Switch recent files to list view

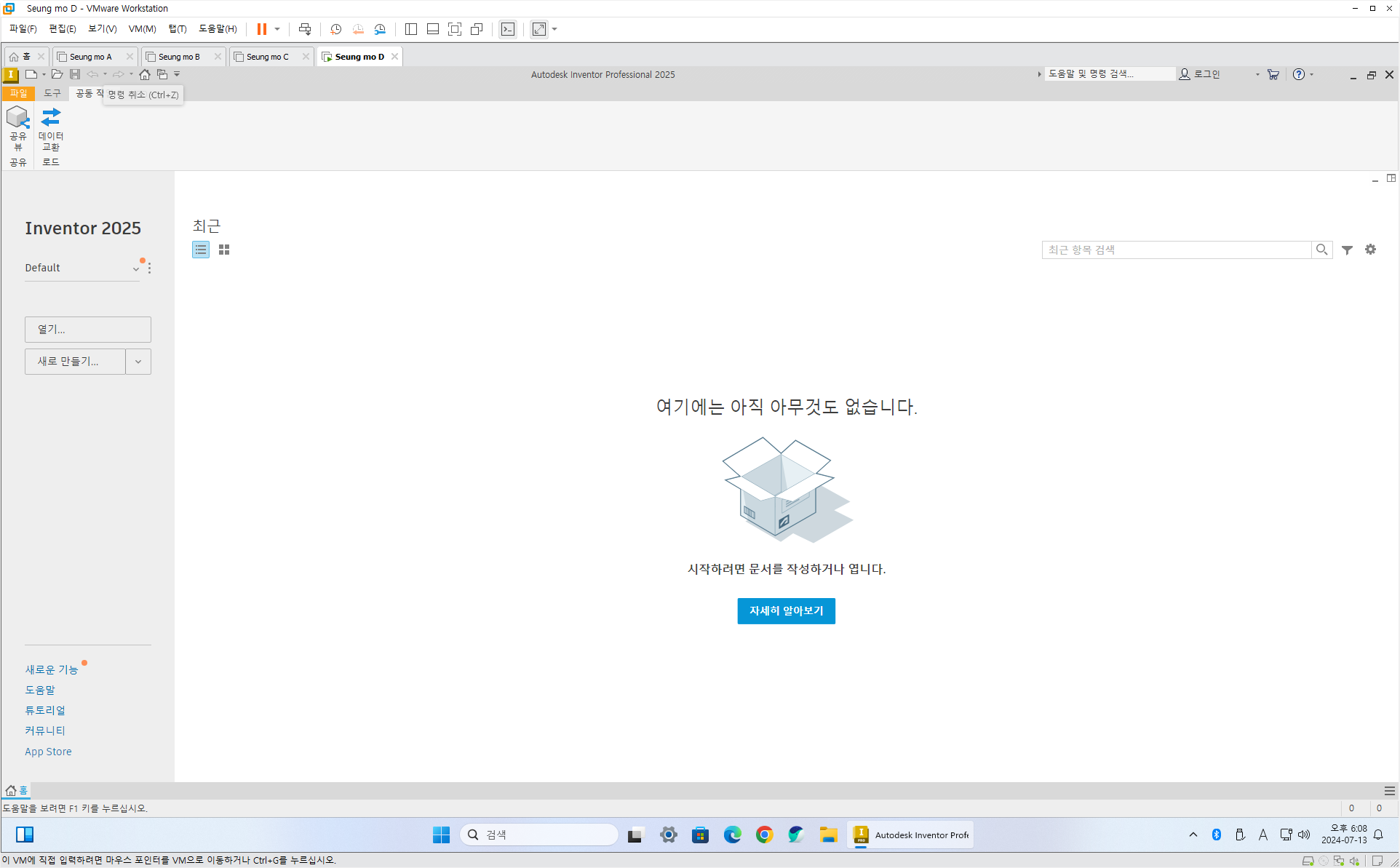(x=201, y=250)
